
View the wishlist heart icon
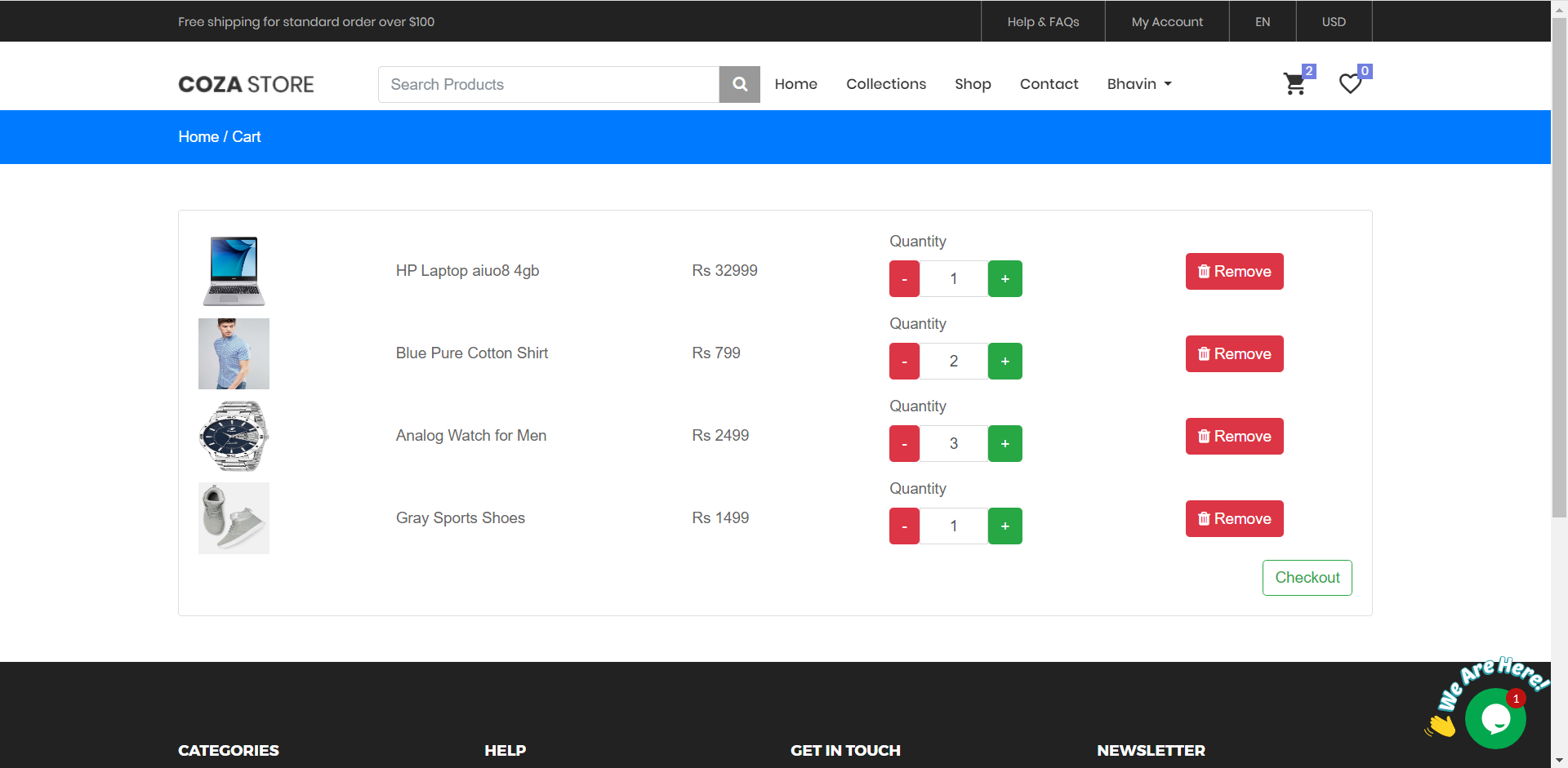[1351, 84]
